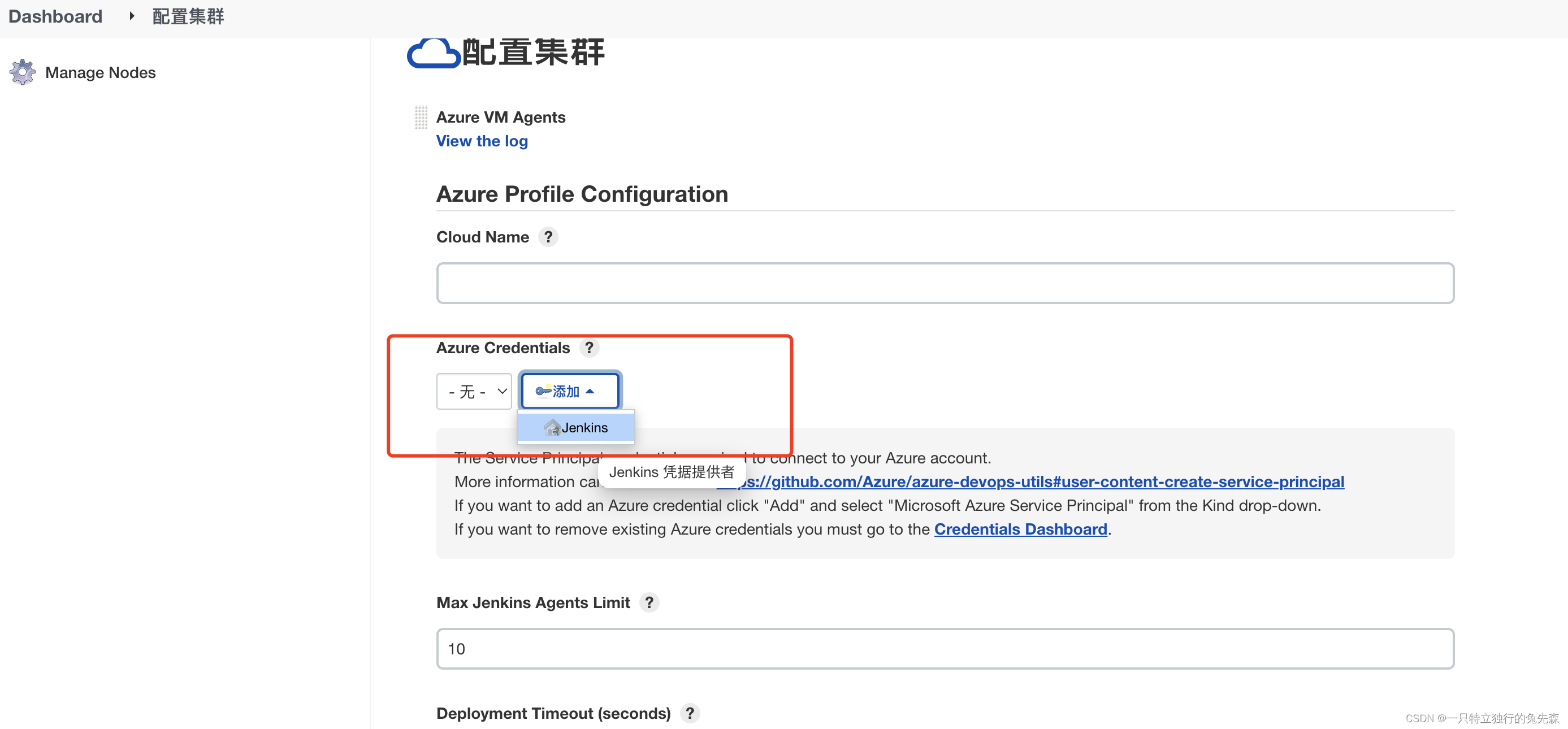The image size is (1568, 729).
Task: Click the 配置集群 breadcrumb item
Action: click(188, 16)
